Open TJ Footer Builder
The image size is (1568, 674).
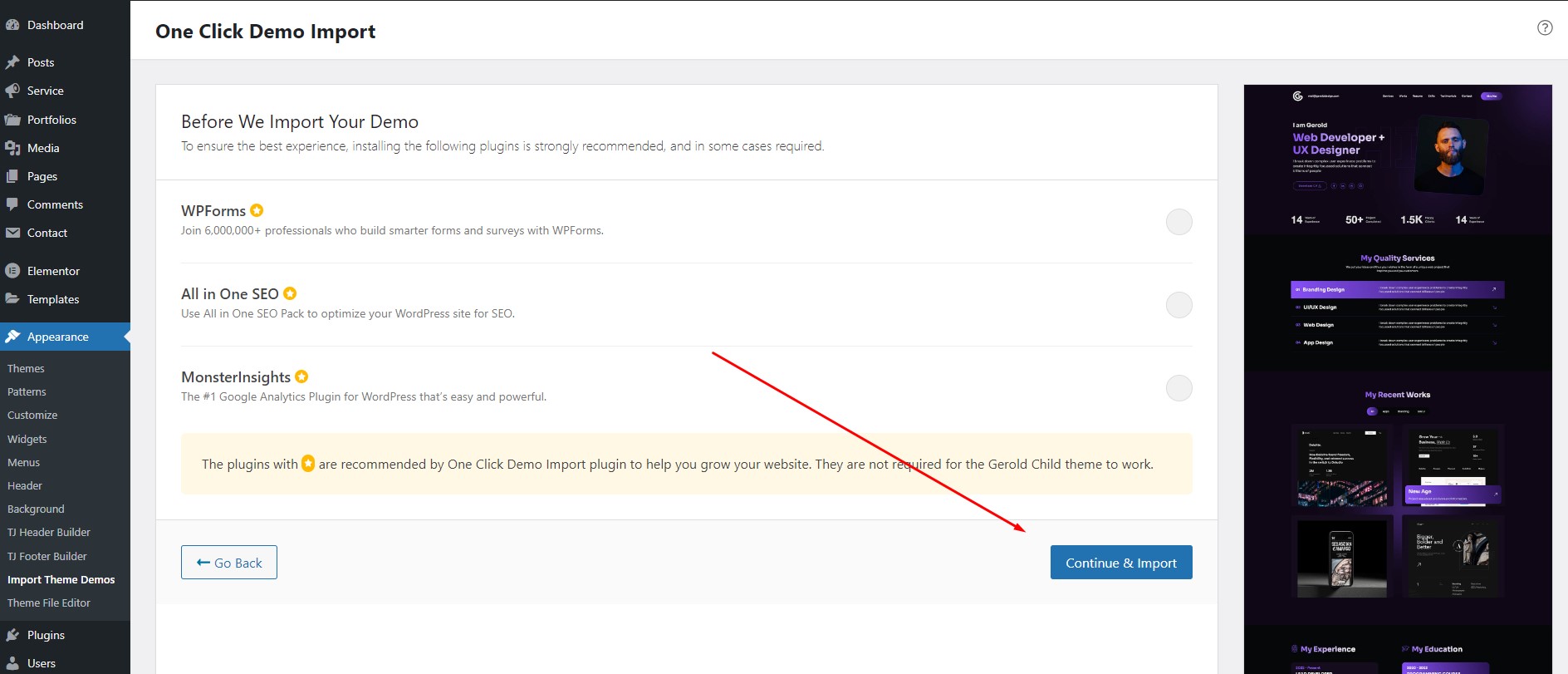47,556
